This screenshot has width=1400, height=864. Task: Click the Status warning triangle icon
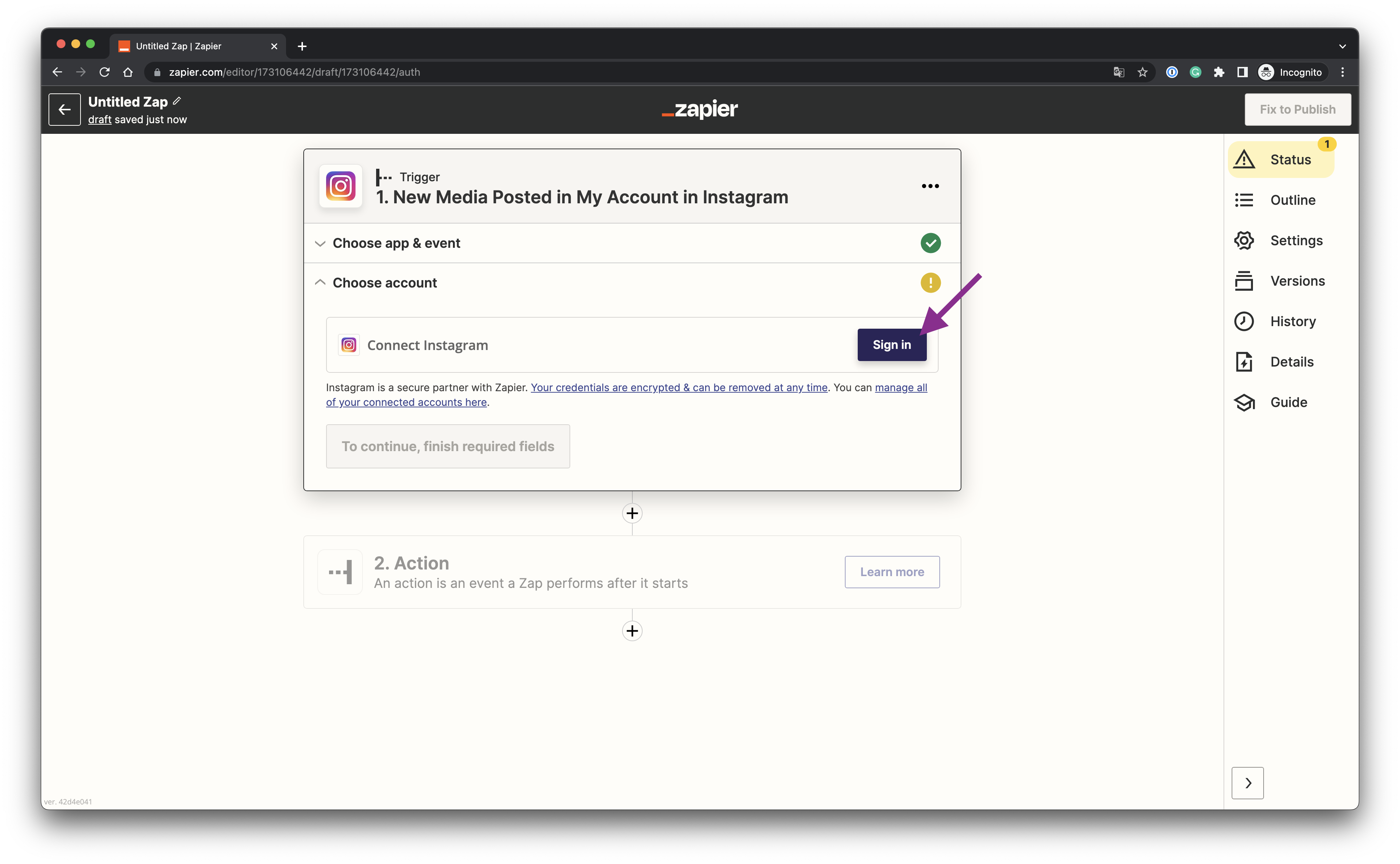[x=1244, y=160]
